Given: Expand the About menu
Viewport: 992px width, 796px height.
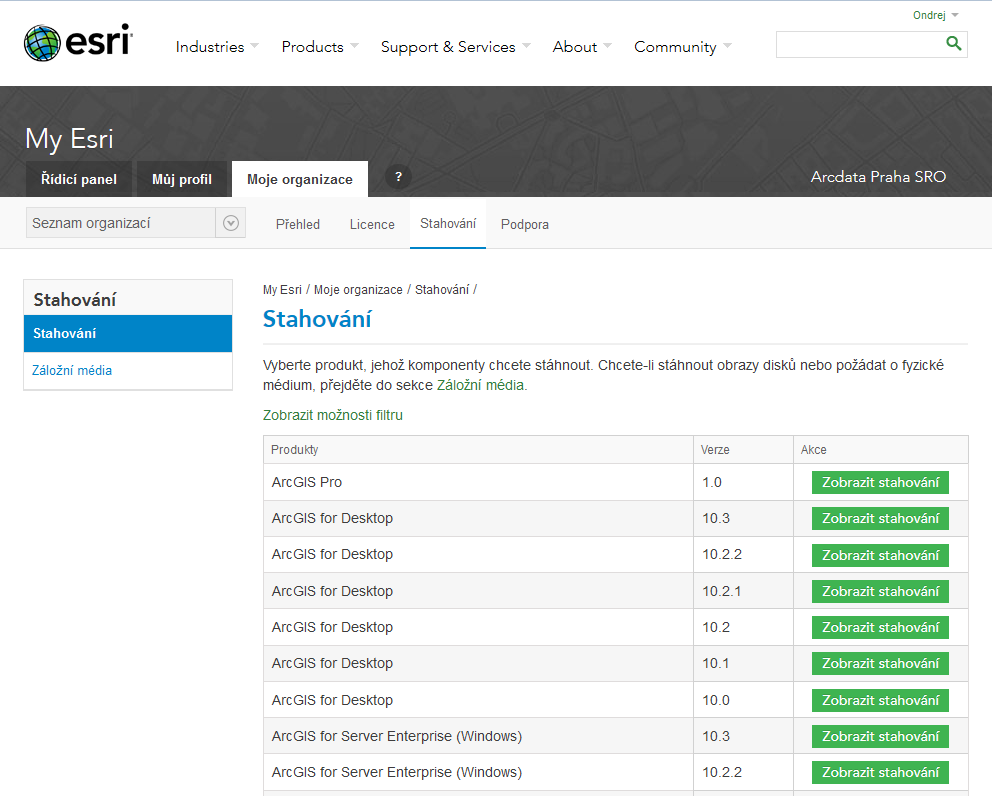Looking at the screenshot, I should coord(581,47).
